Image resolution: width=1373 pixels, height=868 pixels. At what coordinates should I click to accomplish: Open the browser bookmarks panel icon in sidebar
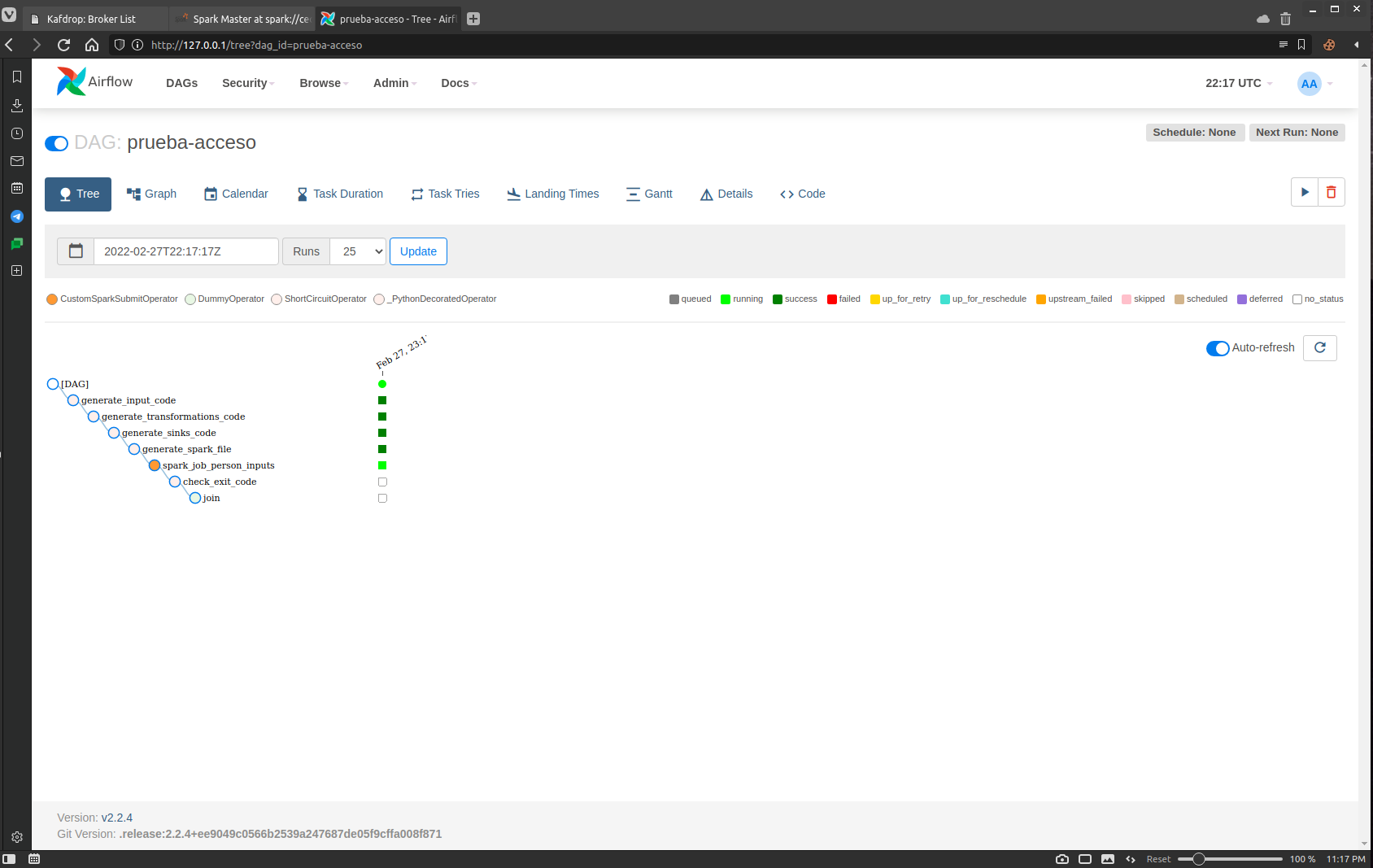tap(16, 76)
